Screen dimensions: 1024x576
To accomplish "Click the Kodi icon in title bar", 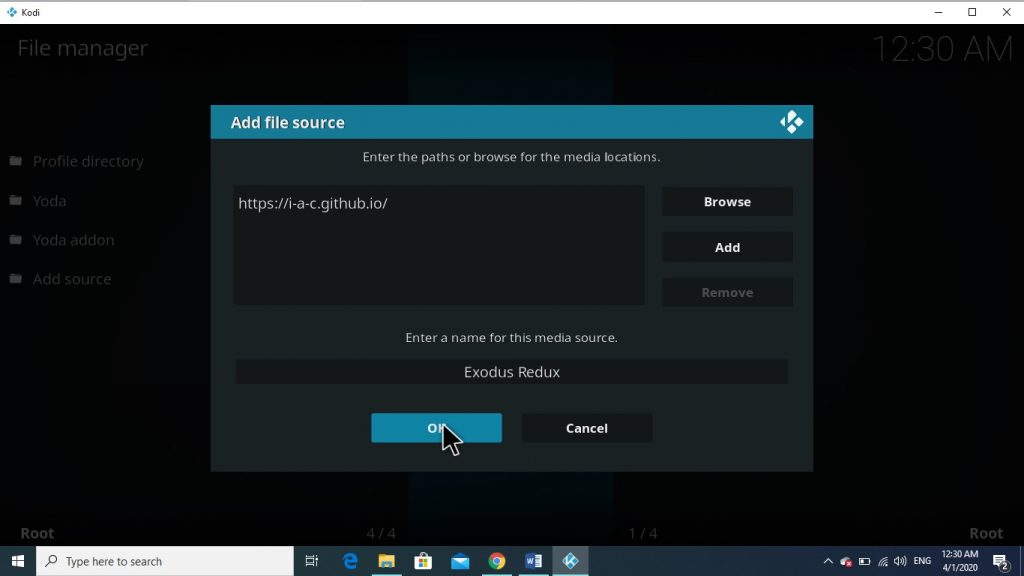I will point(11,12).
